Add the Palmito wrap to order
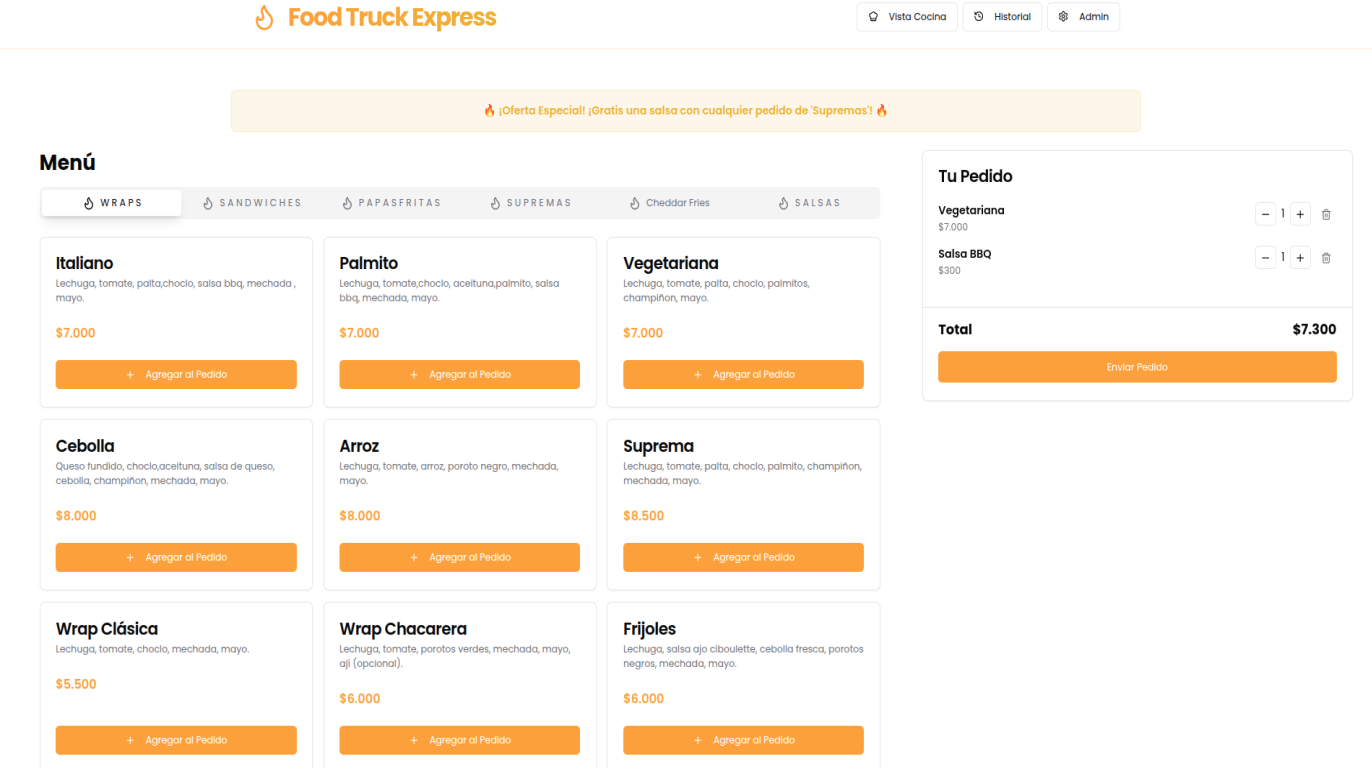The height and width of the screenshot is (768, 1372). point(459,375)
